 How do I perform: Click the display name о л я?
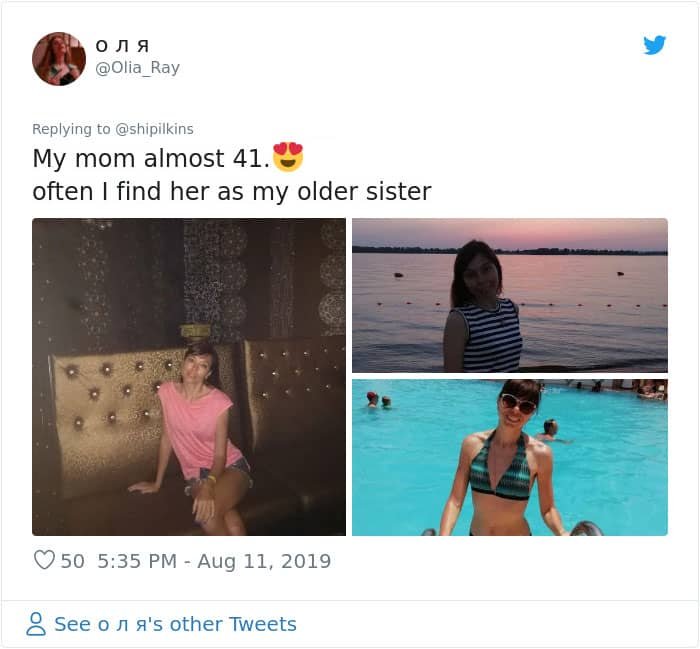pyautogui.click(x=122, y=45)
